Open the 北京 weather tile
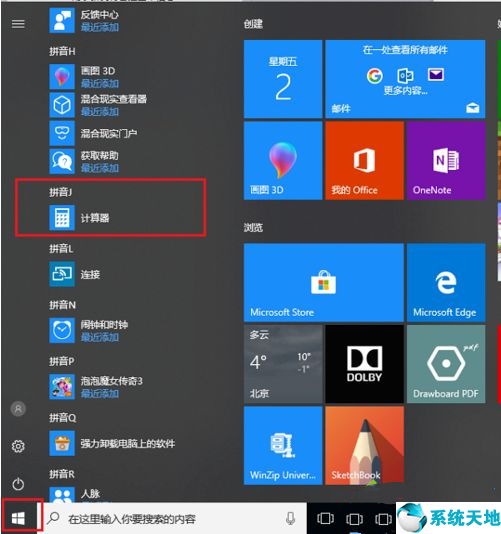Screen dimensions: 501x534 tap(283, 364)
